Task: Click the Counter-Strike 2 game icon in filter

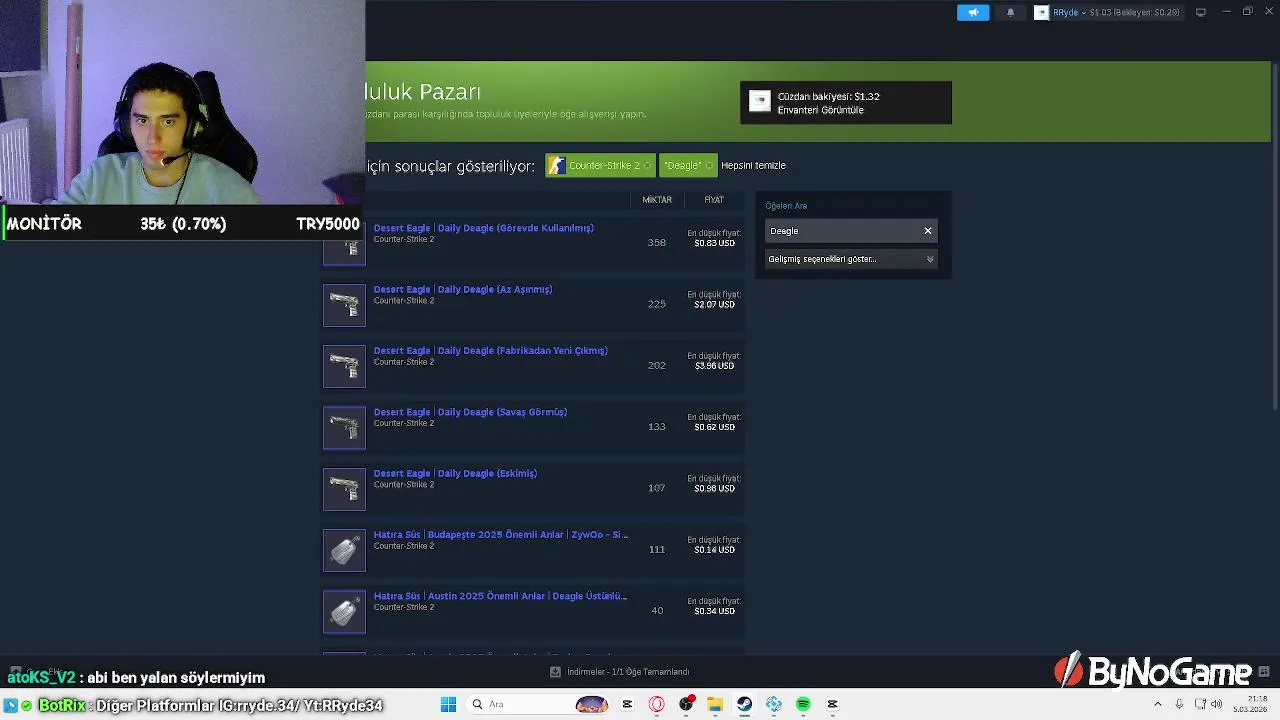Action: [x=556, y=165]
